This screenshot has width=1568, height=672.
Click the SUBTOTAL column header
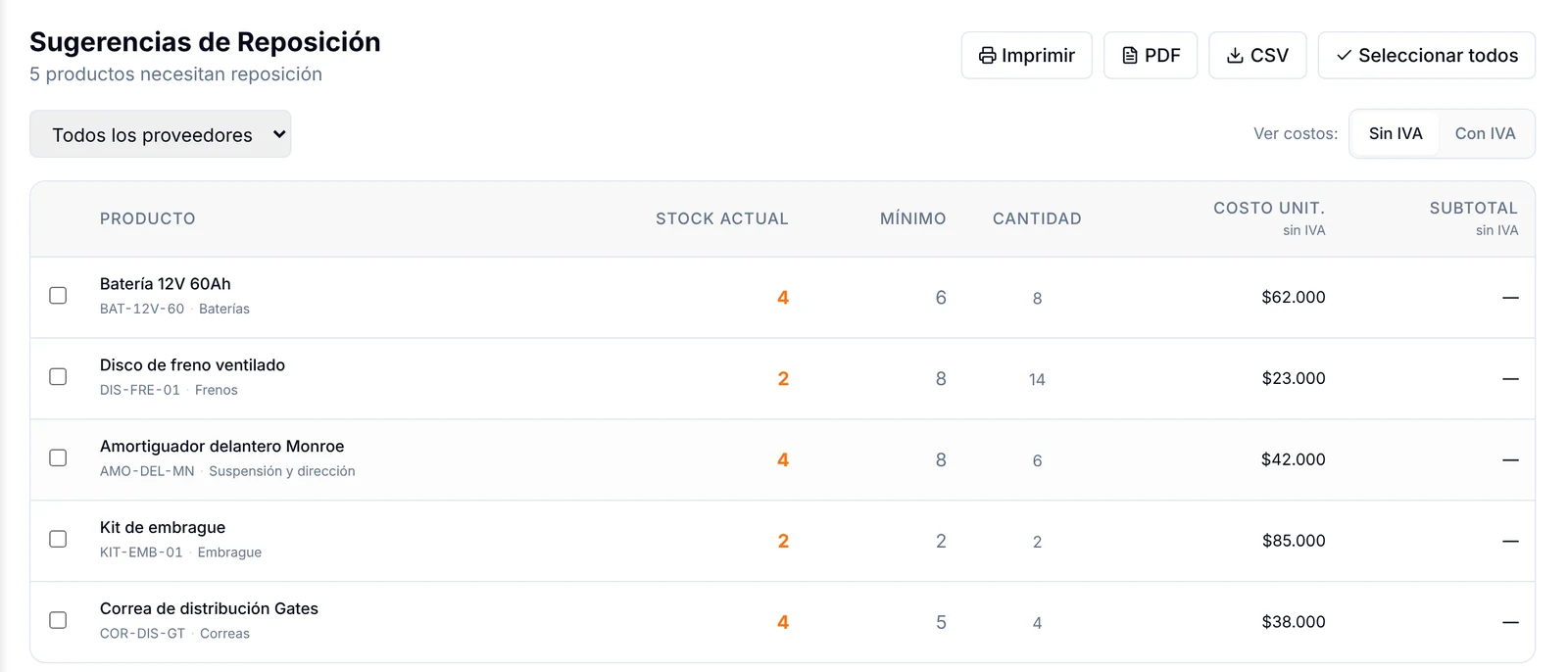[x=1474, y=208]
